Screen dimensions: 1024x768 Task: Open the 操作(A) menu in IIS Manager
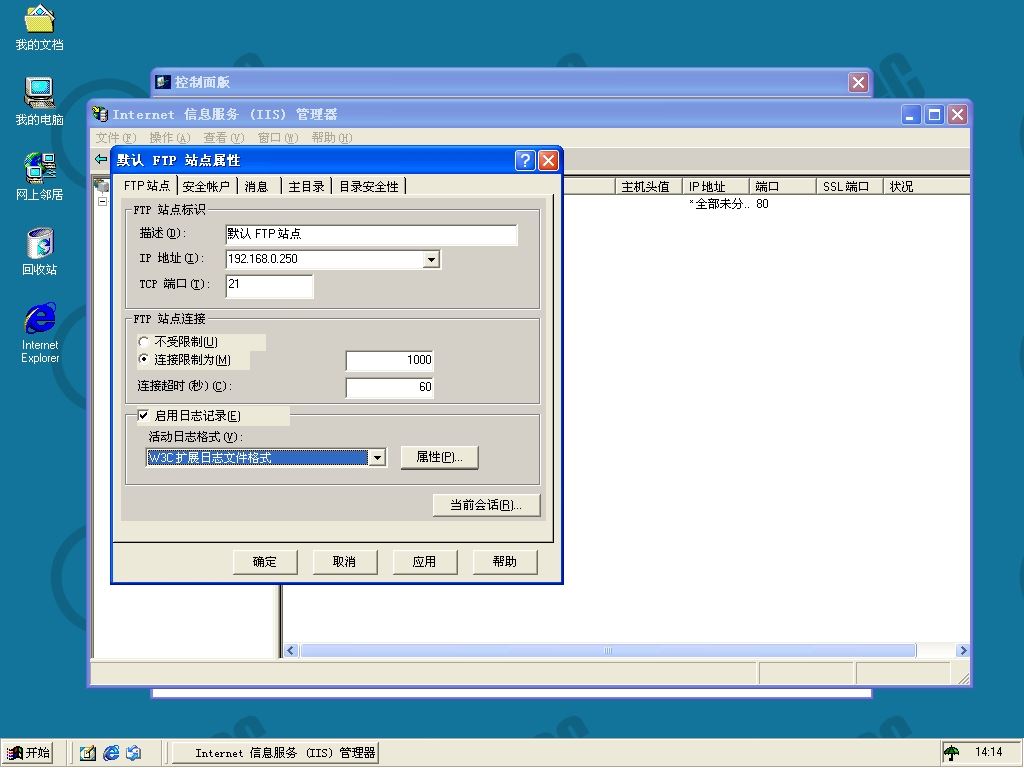(x=170, y=138)
